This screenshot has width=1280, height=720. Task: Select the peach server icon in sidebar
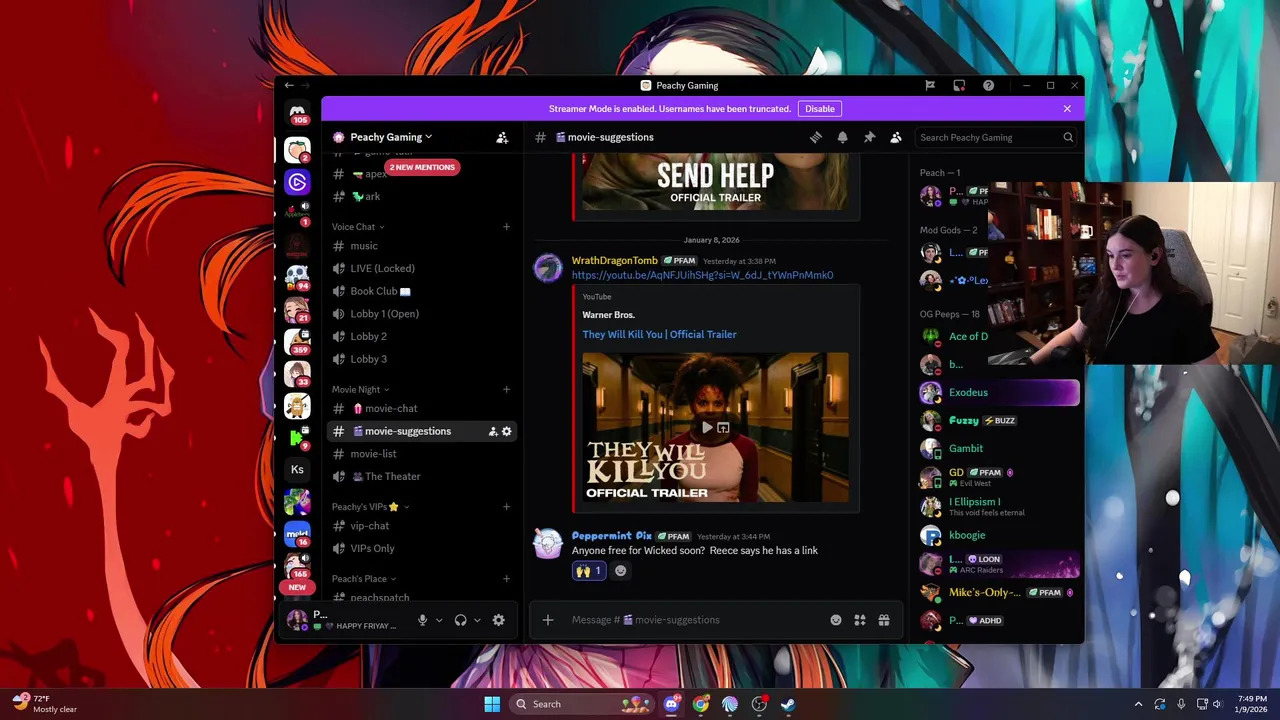pyautogui.click(x=297, y=150)
